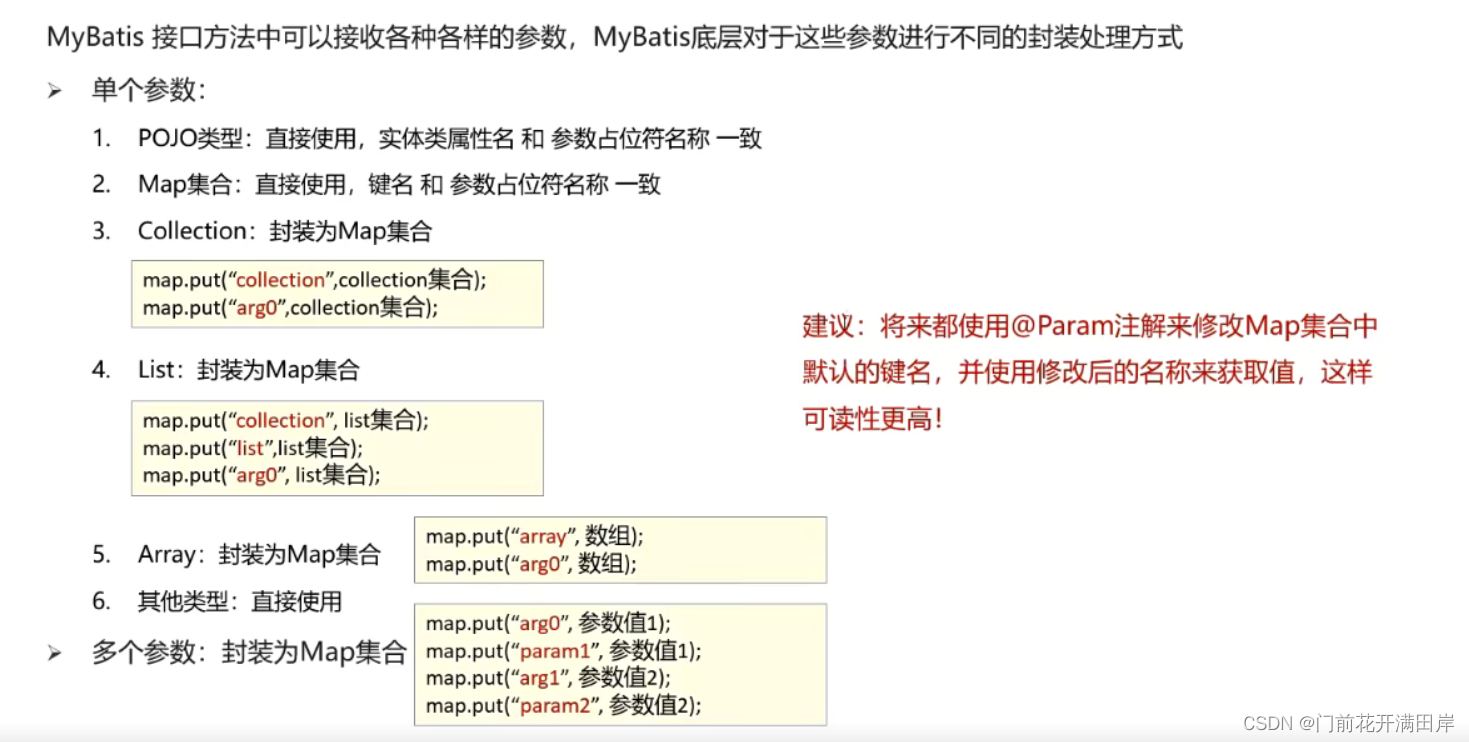Screen dimensions: 1469x742
Task: Select "Collection：封装为Map集合" item
Action: pyautogui.click(x=285, y=231)
